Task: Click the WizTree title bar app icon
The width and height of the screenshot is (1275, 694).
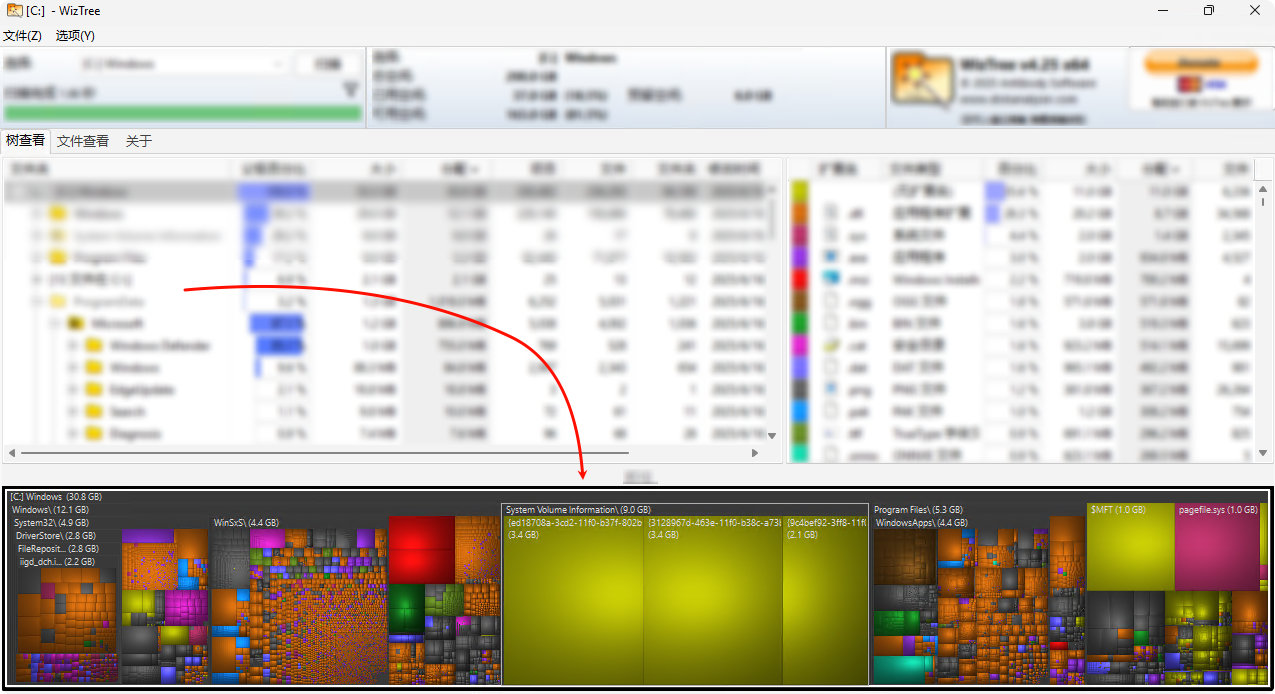Action: (x=15, y=11)
